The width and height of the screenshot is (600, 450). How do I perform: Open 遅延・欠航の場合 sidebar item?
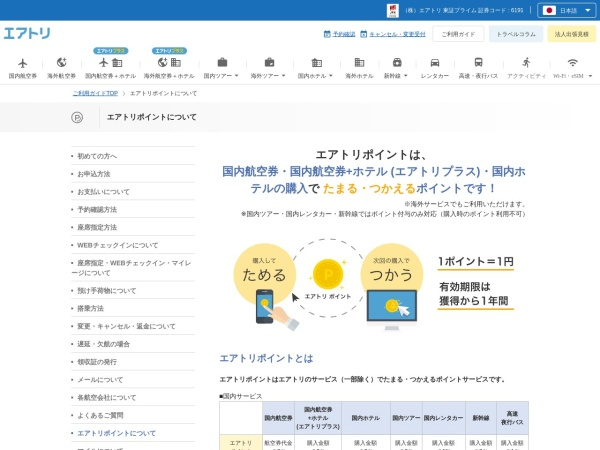pos(133,344)
